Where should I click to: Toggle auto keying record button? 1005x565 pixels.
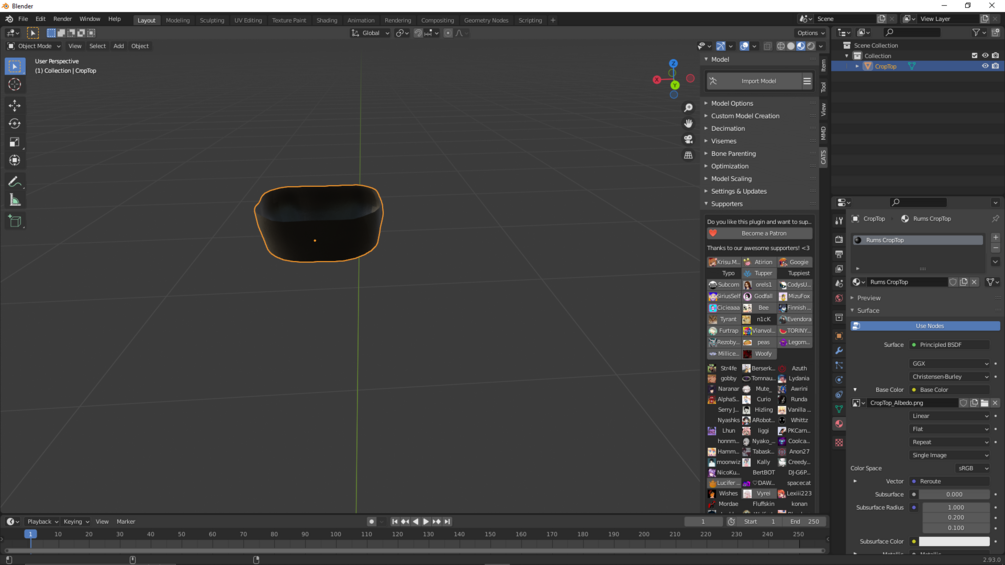pyautogui.click(x=371, y=521)
